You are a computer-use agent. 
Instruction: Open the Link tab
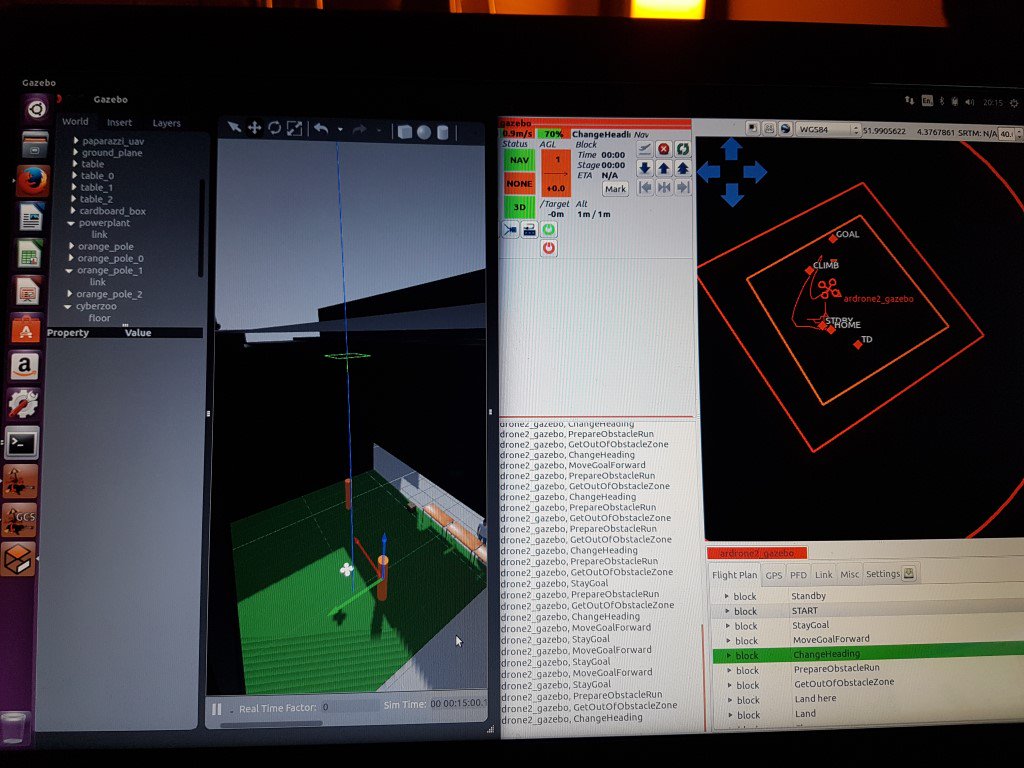pos(824,574)
